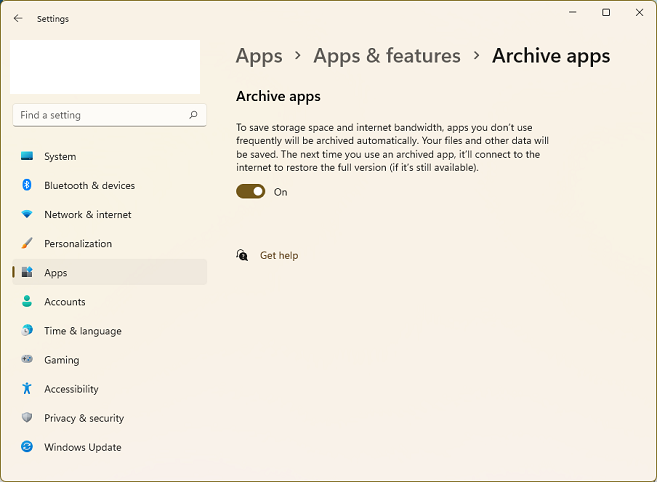Click the Personalization paintbrush icon
Image resolution: width=657 pixels, height=482 pixels.
(27, 243)
